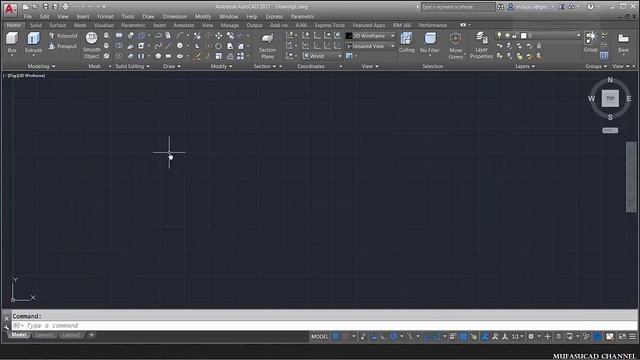The height and width of the screenshot is (360, 640).
Task: Click the Smooth Object mesh tool
Action: [91, 45]
